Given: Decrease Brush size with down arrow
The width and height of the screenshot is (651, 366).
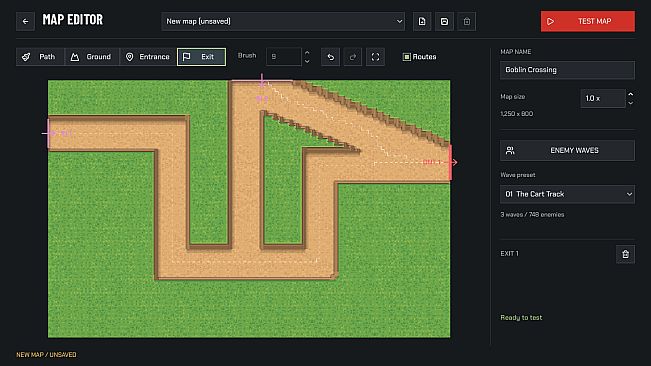Looking at the screenshot, I should coord(307,61).
